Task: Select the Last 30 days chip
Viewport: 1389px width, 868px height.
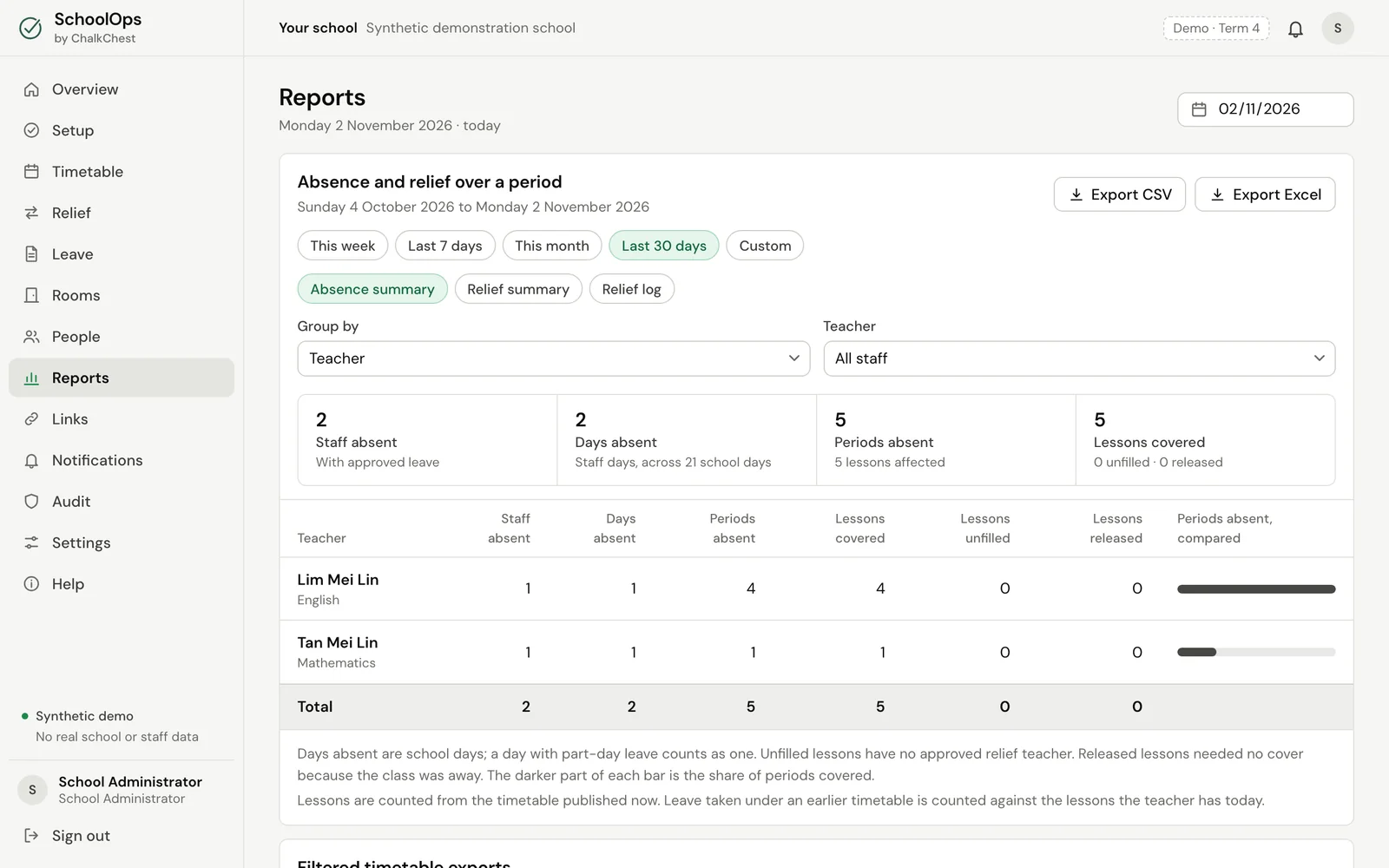Action: [x=664, y=246]
